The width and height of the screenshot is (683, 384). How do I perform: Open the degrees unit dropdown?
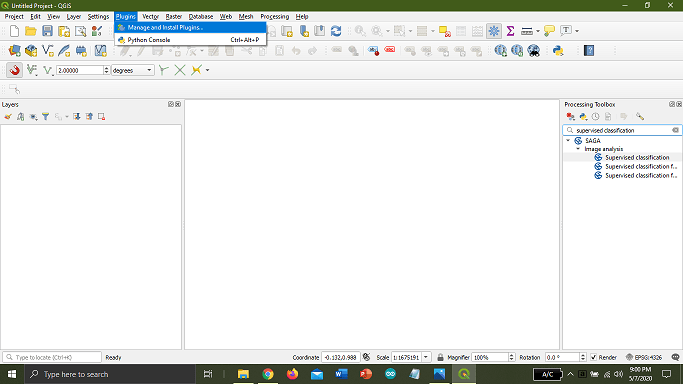point(132,70)
